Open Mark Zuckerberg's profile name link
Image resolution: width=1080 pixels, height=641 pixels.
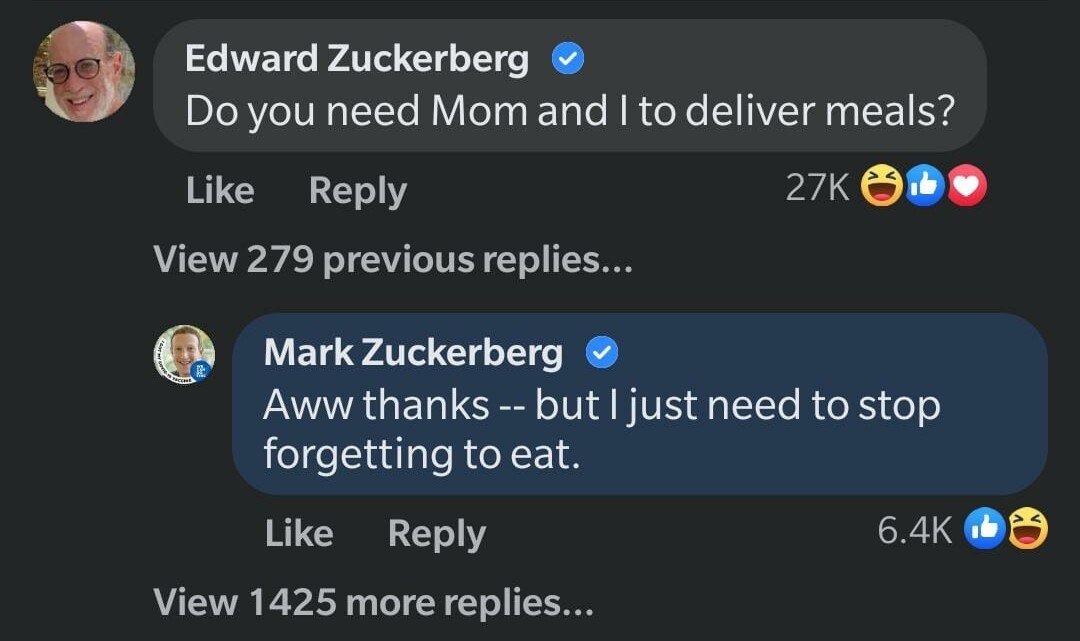[413, 352]
